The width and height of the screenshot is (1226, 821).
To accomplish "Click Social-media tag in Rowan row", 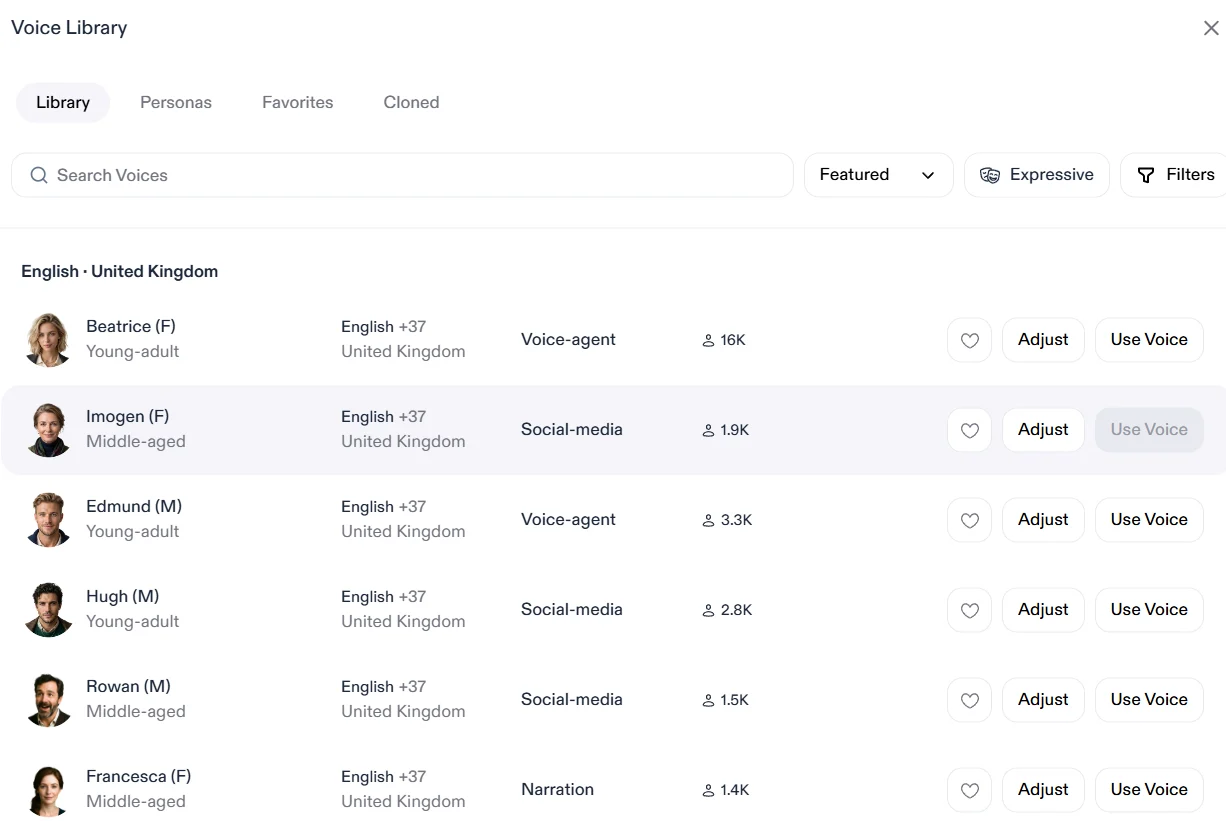I will [572, 700].
